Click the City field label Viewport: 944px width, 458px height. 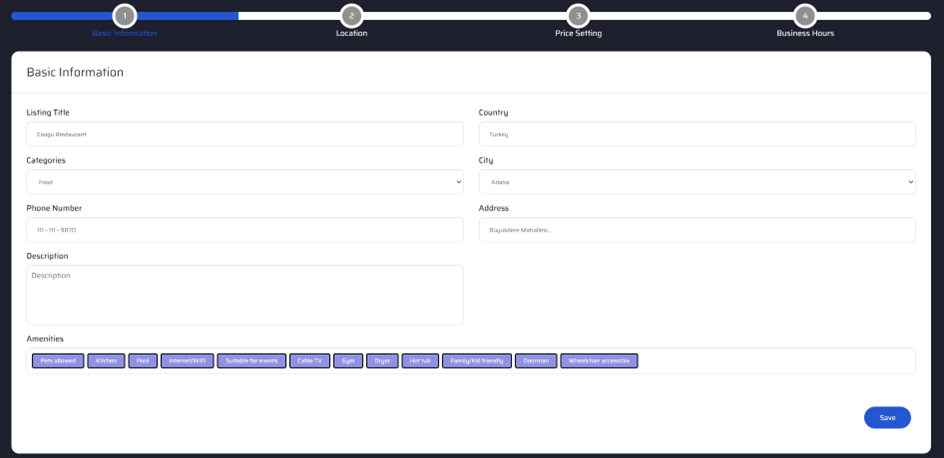click(x=486, y=161)
